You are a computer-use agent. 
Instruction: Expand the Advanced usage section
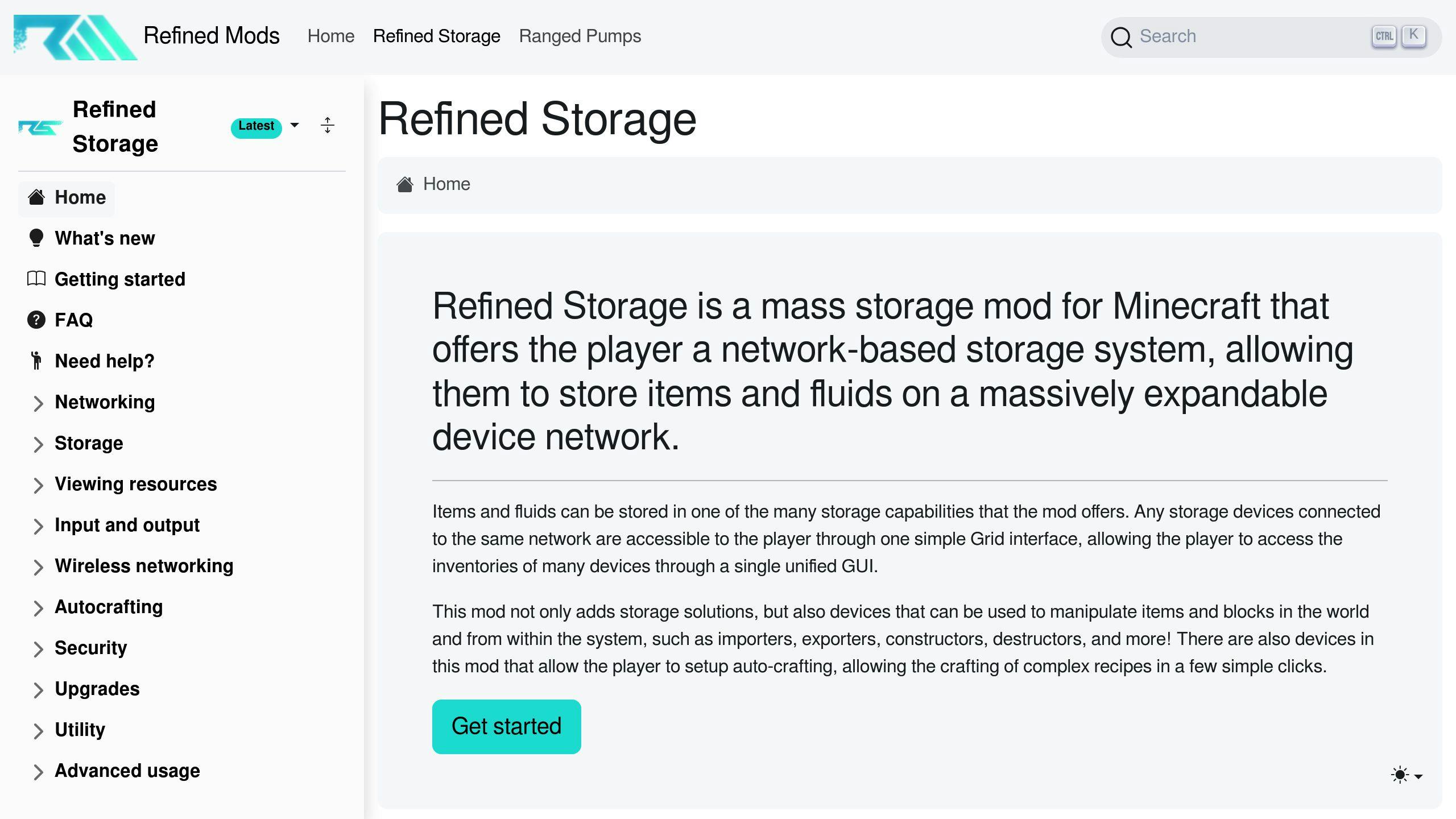coord(37,771)
